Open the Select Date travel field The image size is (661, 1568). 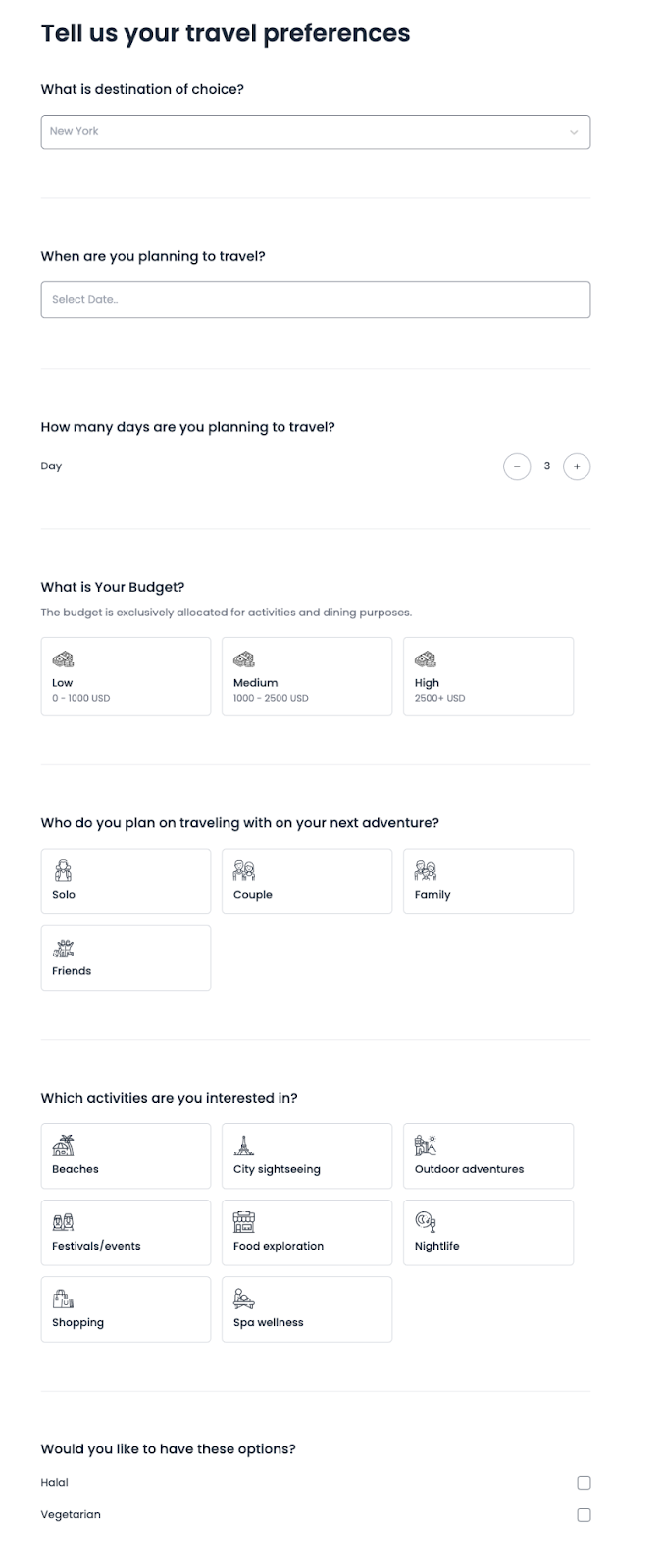point(316,300)
